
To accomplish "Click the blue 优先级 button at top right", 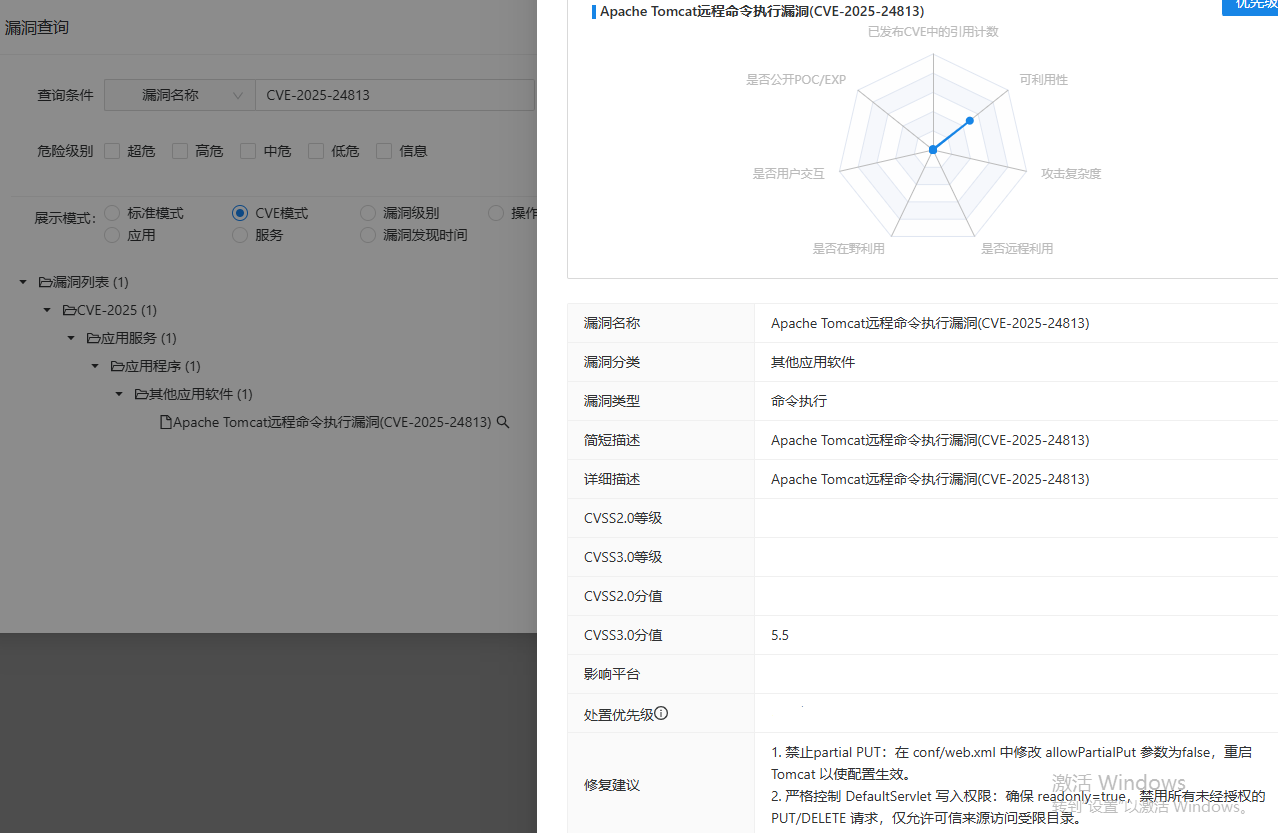I will (1252, 8).
